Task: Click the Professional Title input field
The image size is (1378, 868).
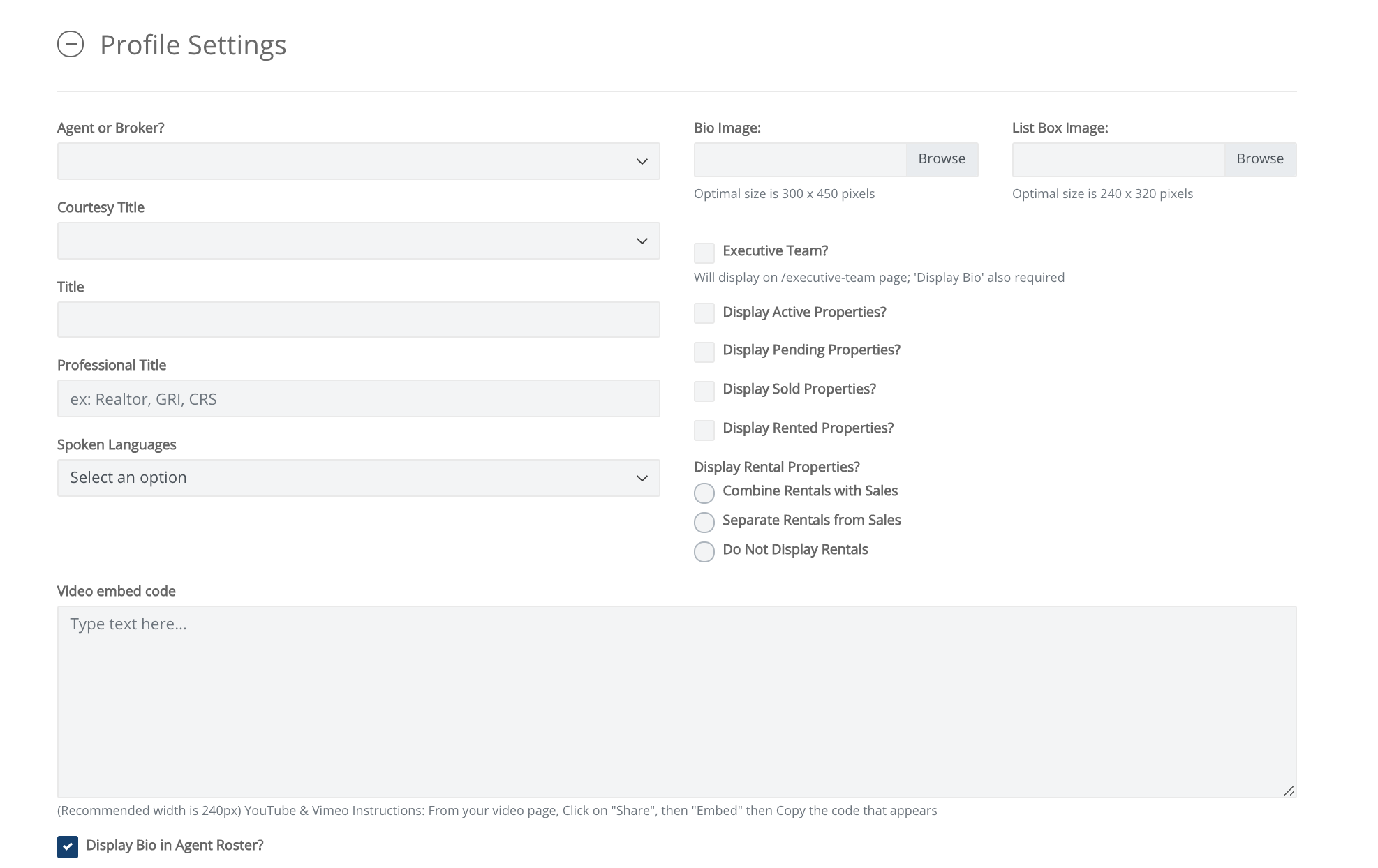Action: click(x=358, y=398)
